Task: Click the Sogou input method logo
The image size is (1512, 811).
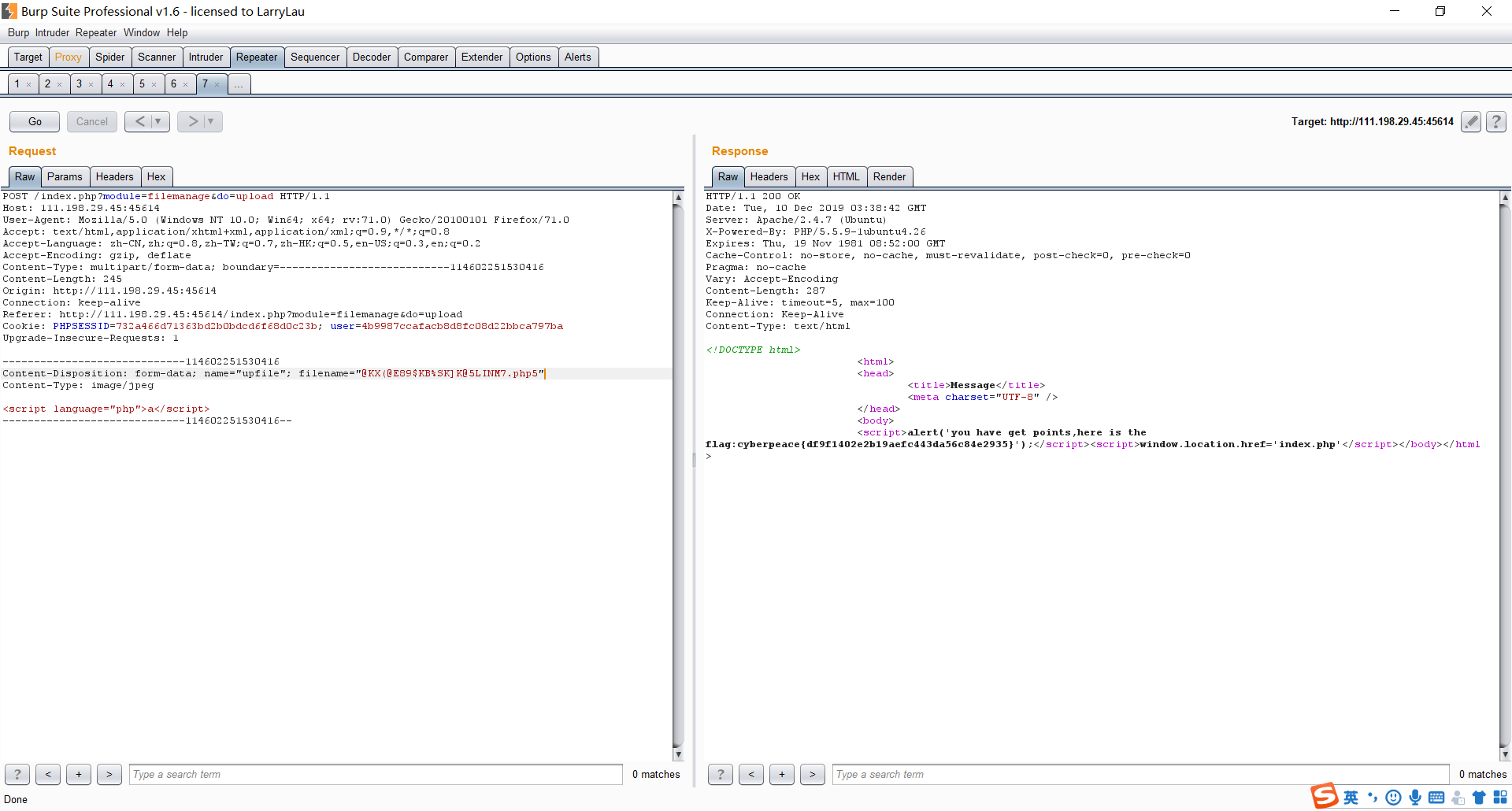Action: 1325,796
